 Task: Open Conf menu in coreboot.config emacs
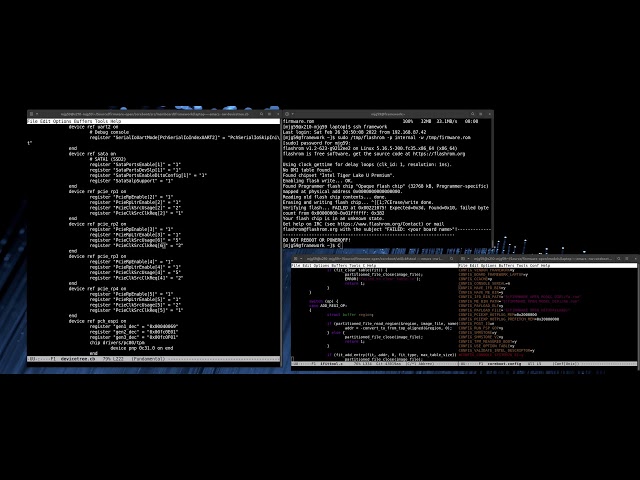pyautogui.click(x=534, y=265)
